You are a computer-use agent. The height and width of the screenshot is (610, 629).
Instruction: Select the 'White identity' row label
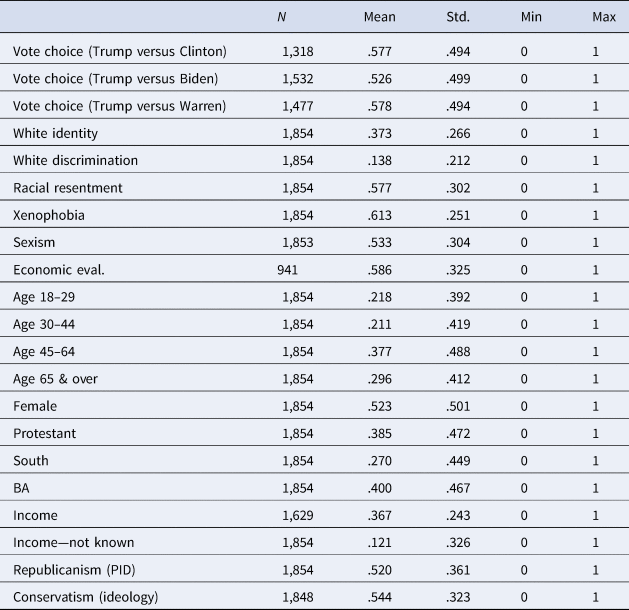(x=56, y=133)
